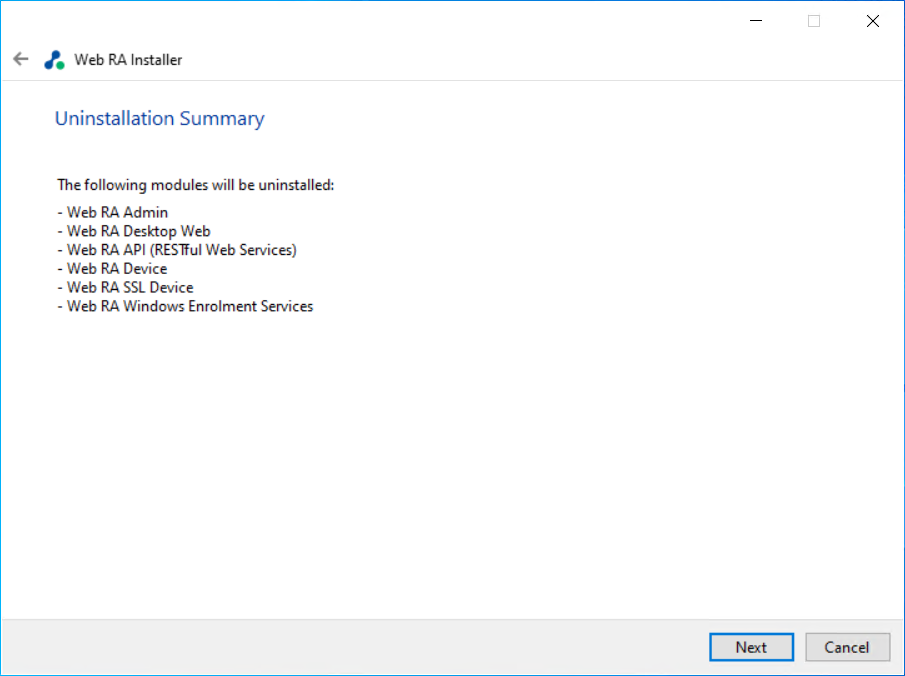Click the RESTful Web Services parenthetical text
The width and height of the screenshot is (905, 676).
click(x=223, y=250)
